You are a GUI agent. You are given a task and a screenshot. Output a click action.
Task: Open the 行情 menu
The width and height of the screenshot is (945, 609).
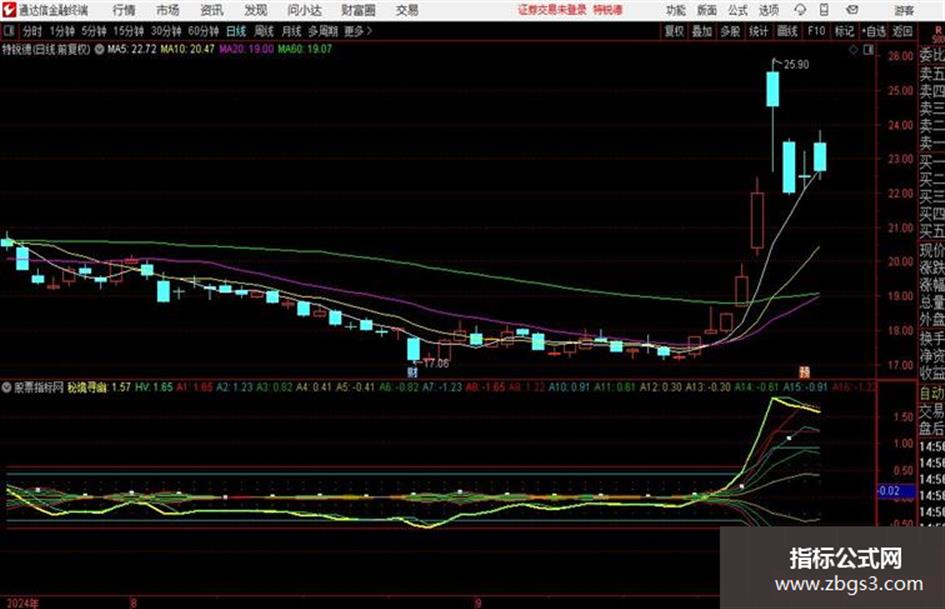(124, 10)
